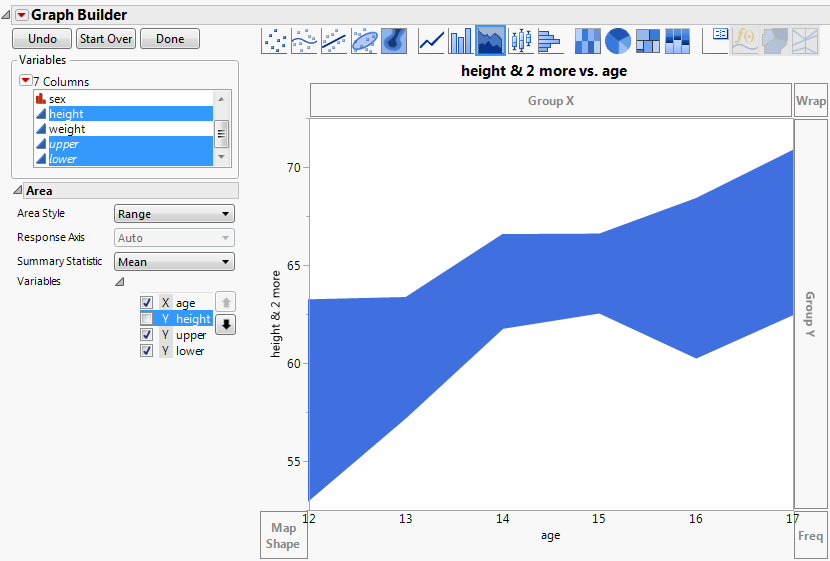This screenshot has width=830, height=561.
Task: Open the Area Style dropdown
Action: coord(174,214)
